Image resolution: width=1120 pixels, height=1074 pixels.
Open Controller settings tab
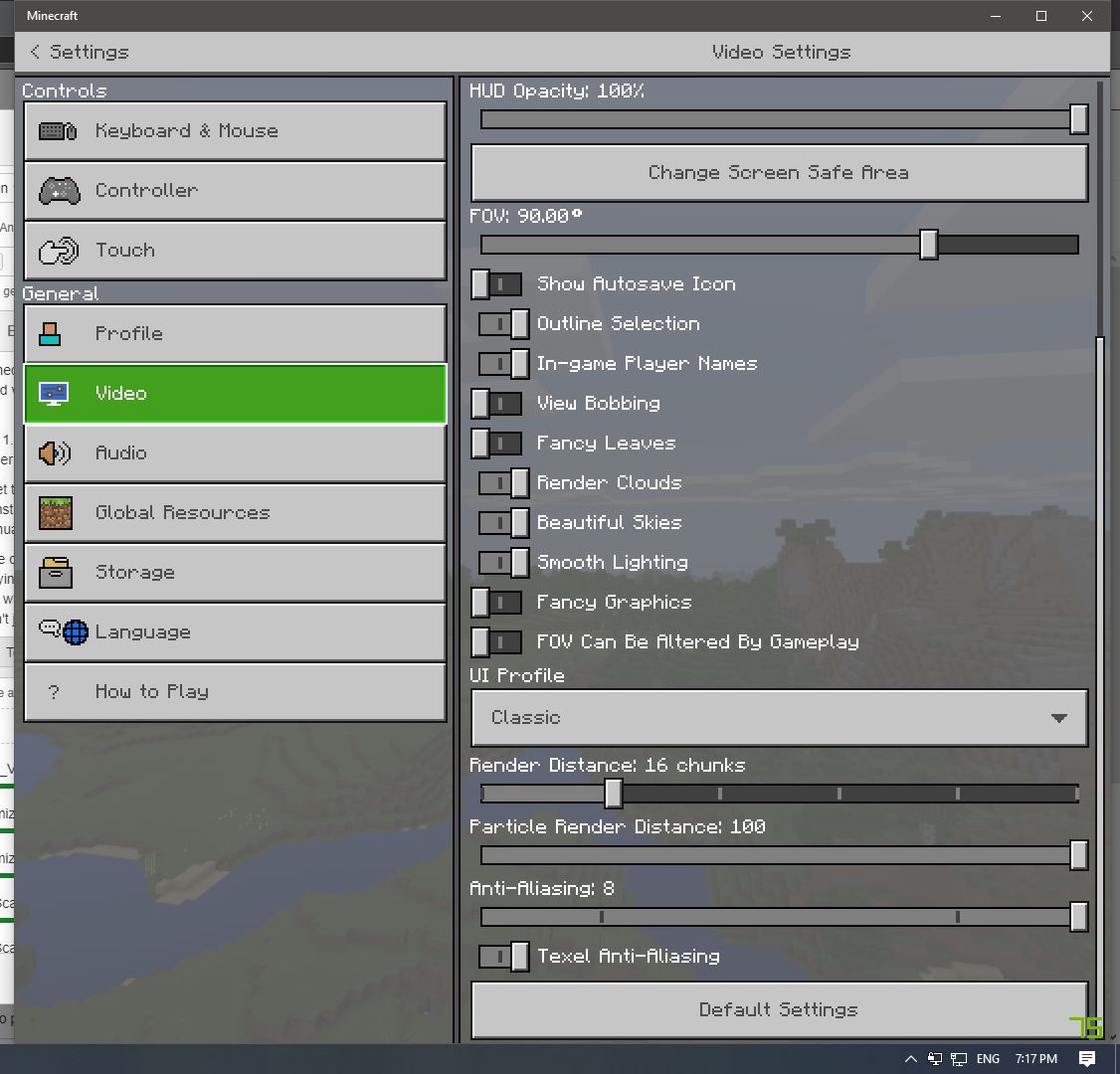click(235, 191)
